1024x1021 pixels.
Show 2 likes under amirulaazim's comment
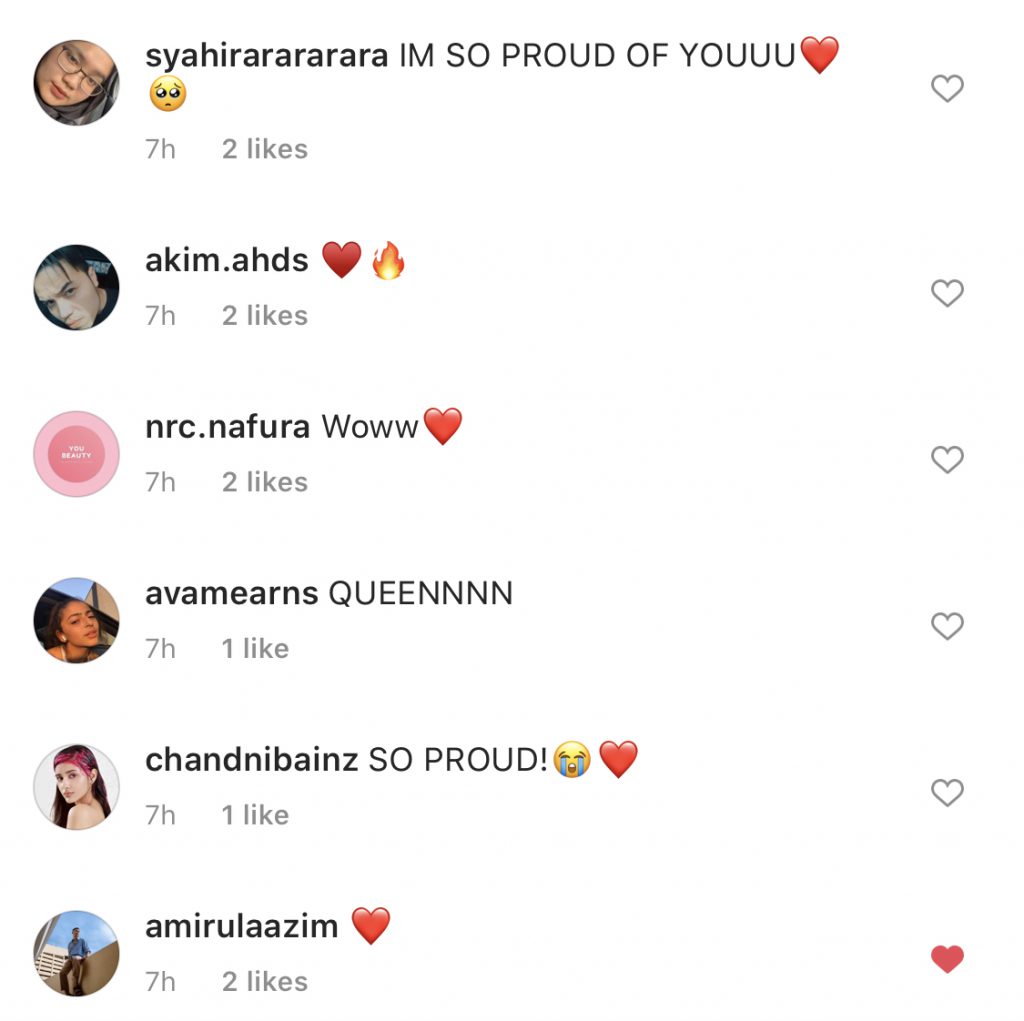pyautogui.click(x=264, y=981)
